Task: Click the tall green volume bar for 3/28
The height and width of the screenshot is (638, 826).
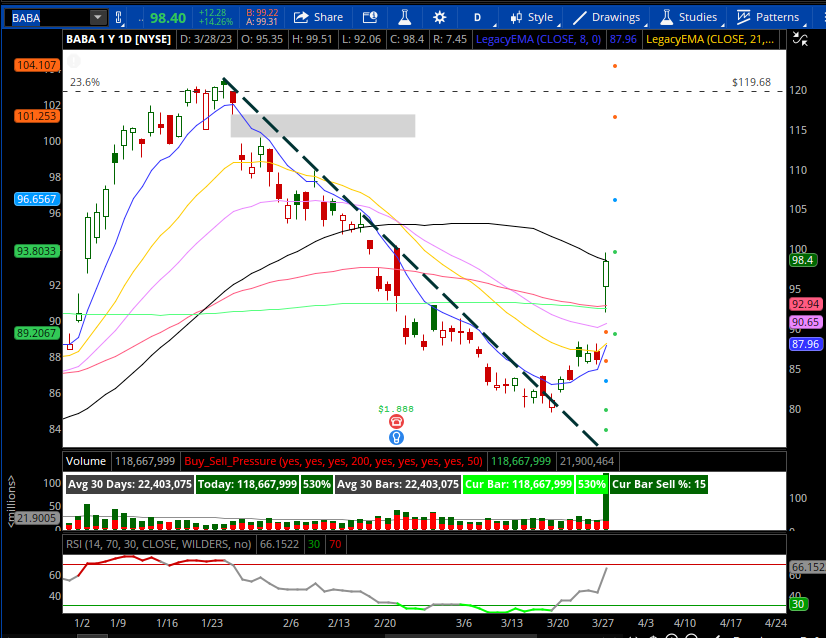Action: point(606,501)
